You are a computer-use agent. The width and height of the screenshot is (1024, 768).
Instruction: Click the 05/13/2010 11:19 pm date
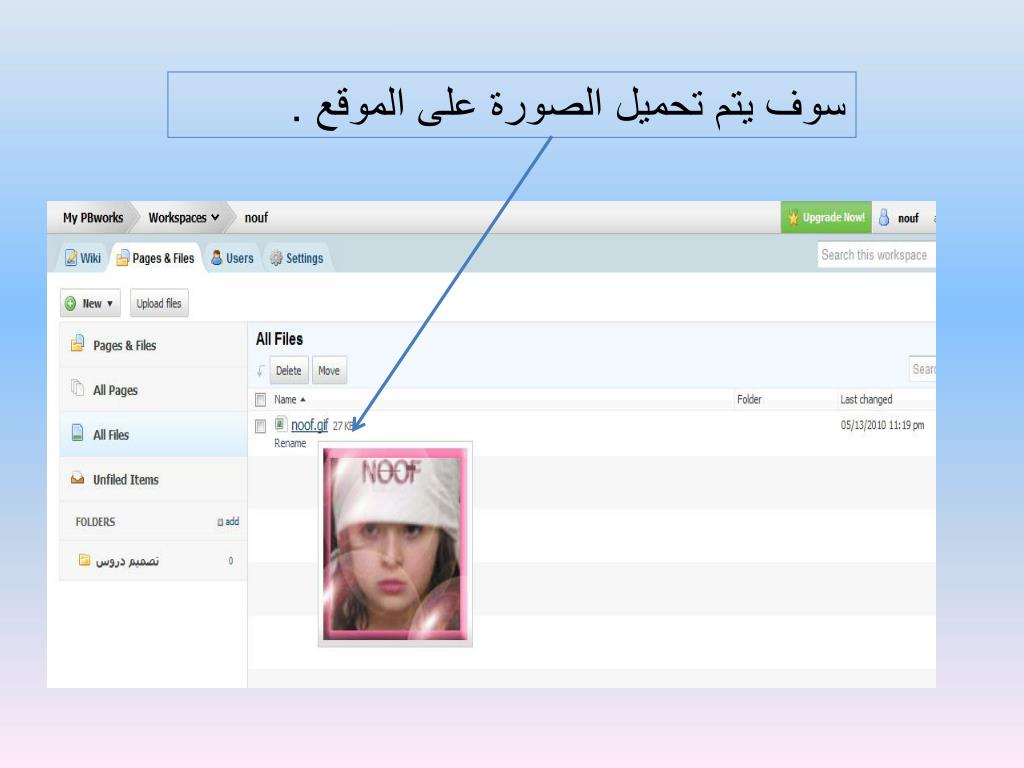point(882,425)
